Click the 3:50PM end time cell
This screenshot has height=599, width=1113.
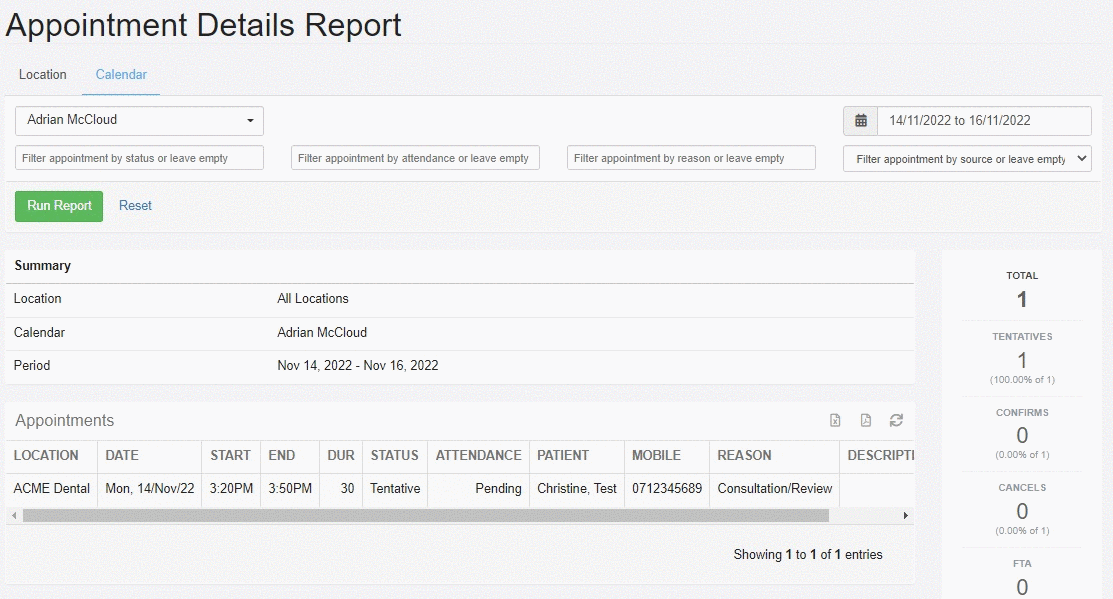coord(290,489)
